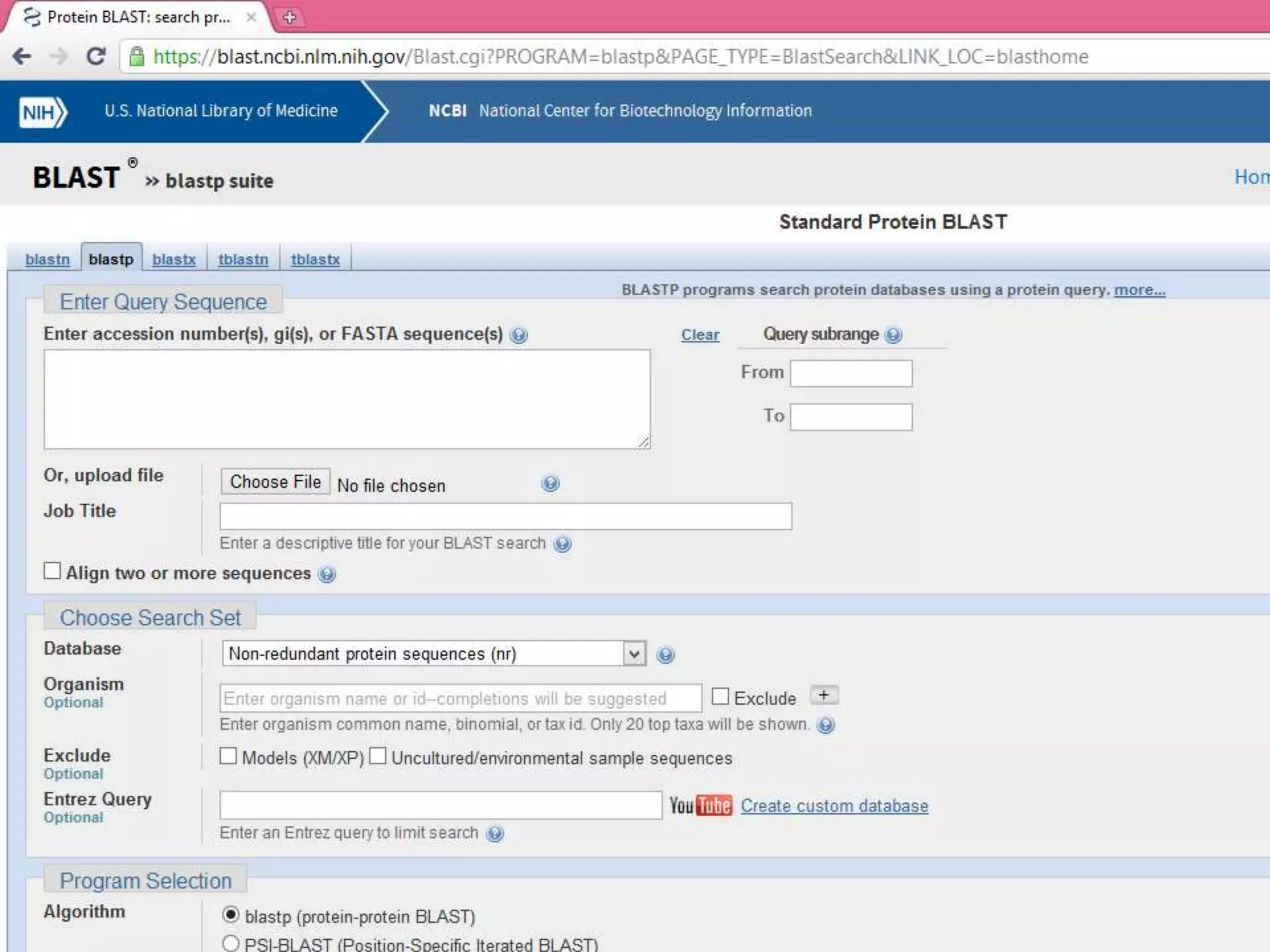1270x952 pixels.
Task: Tick Uncultured/environmental sample sequences checkbox
Action: pyautogui.click(x=378, y=756)
